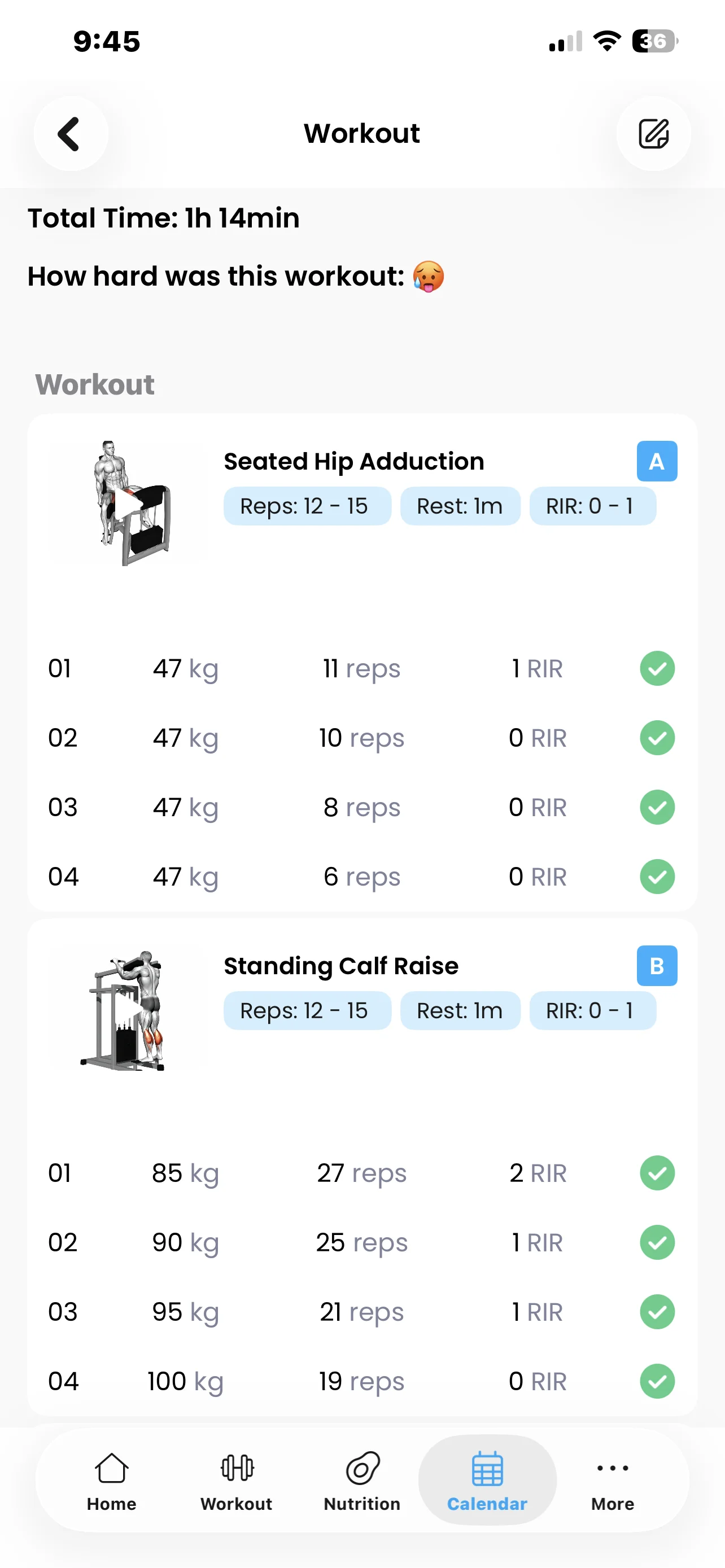Toggle checkmark for Hip Adduction set 03

657,807
